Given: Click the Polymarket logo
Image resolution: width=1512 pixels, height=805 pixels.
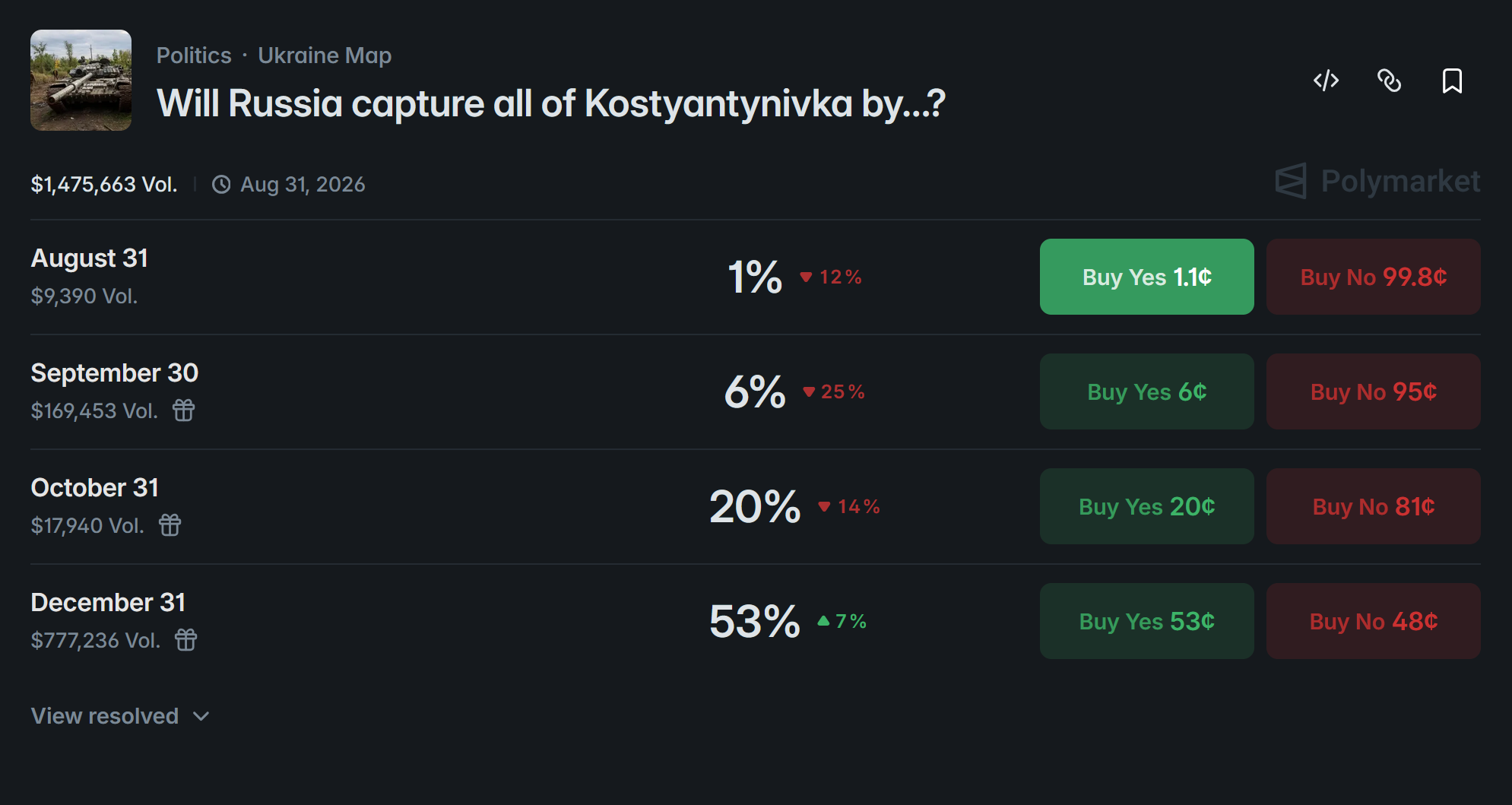Looking at the screenshot, I should [1377, 181].
